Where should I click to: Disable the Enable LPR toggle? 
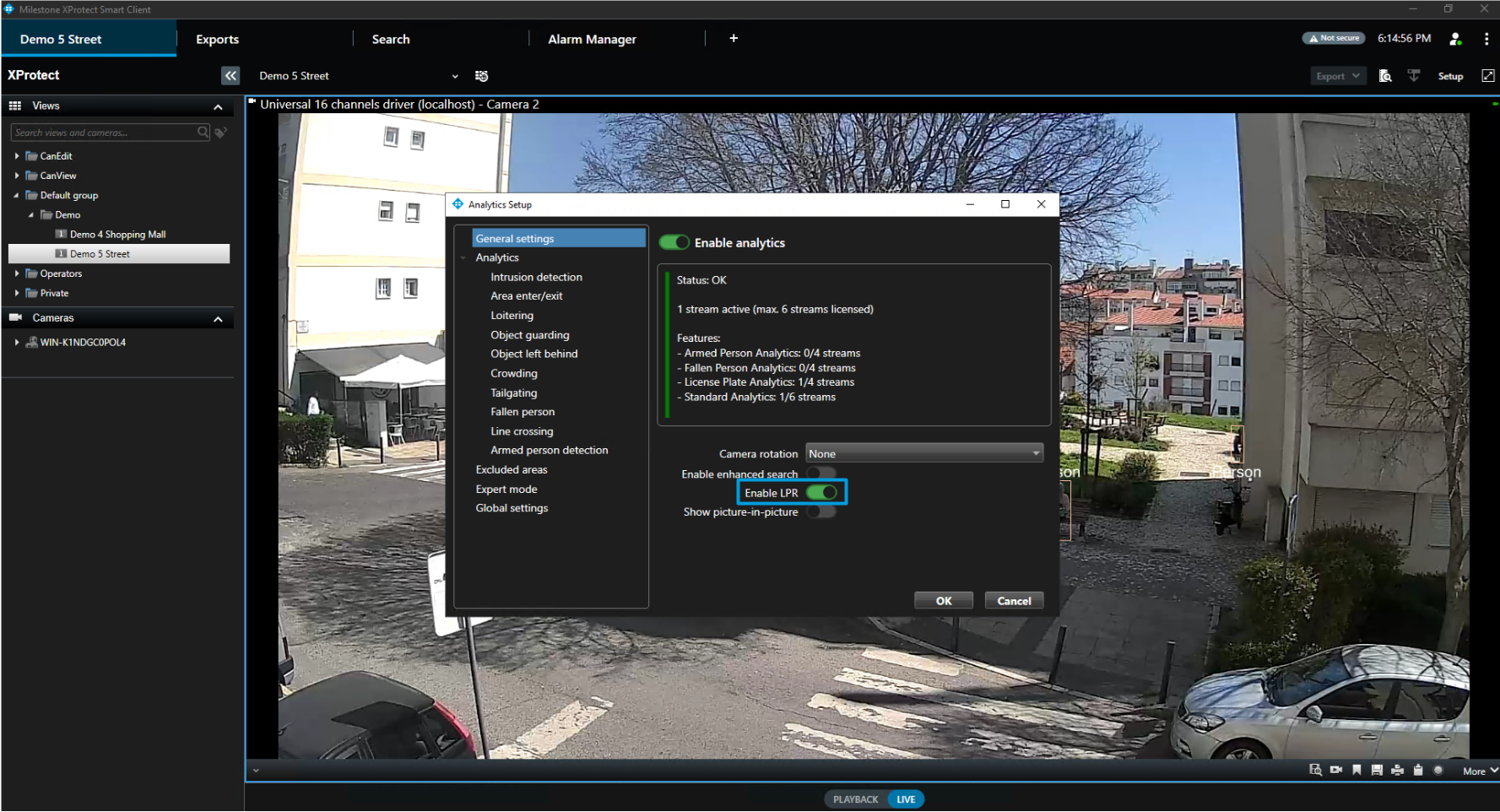pos(821,493)
